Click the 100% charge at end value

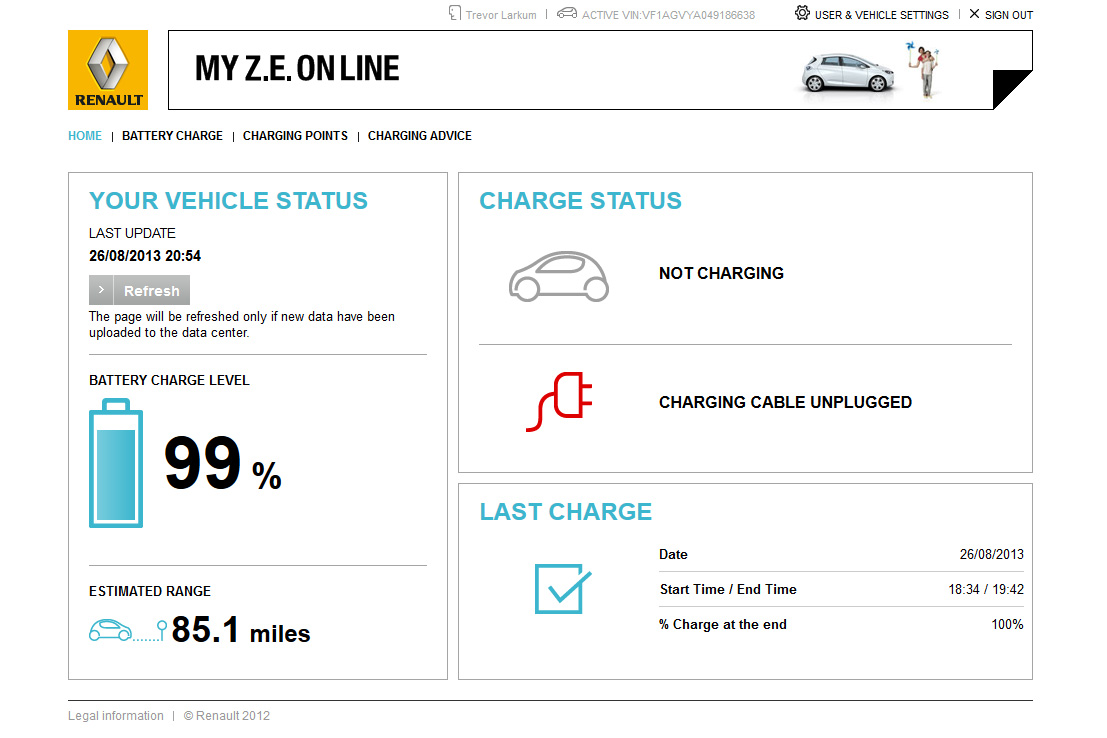tap(1007, 624)
